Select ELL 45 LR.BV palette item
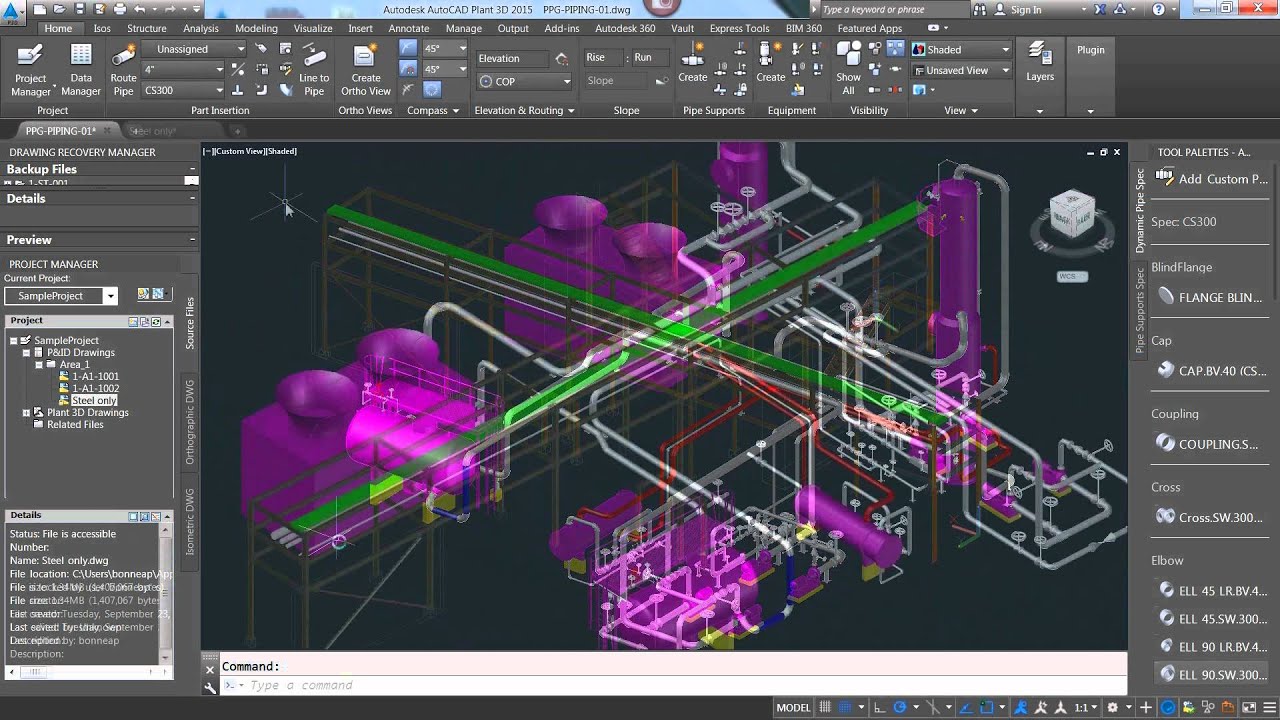Screen dimensions: 1280x720 pos(1211,590)
